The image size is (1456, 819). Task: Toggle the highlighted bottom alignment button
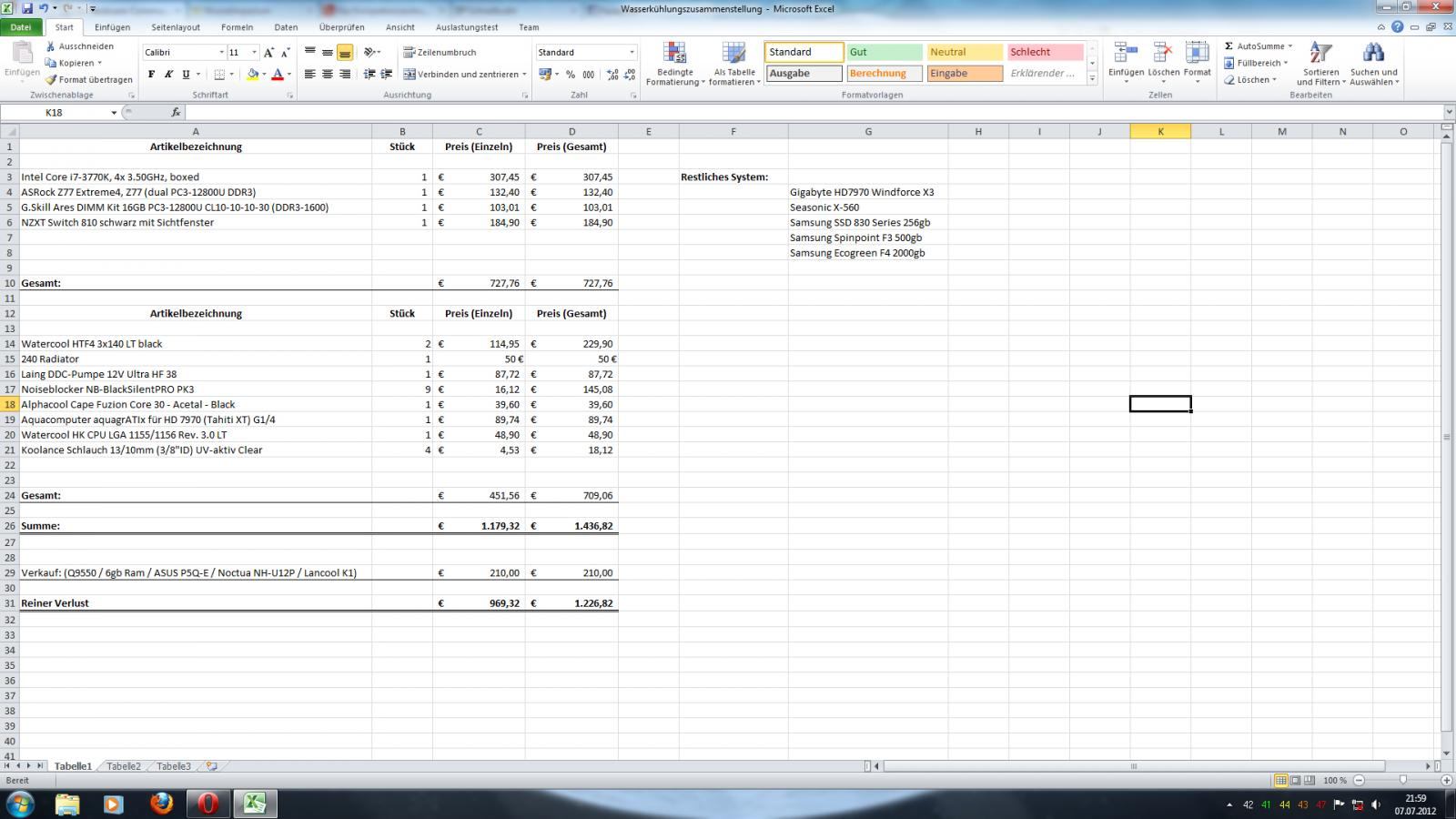(345, 52)
